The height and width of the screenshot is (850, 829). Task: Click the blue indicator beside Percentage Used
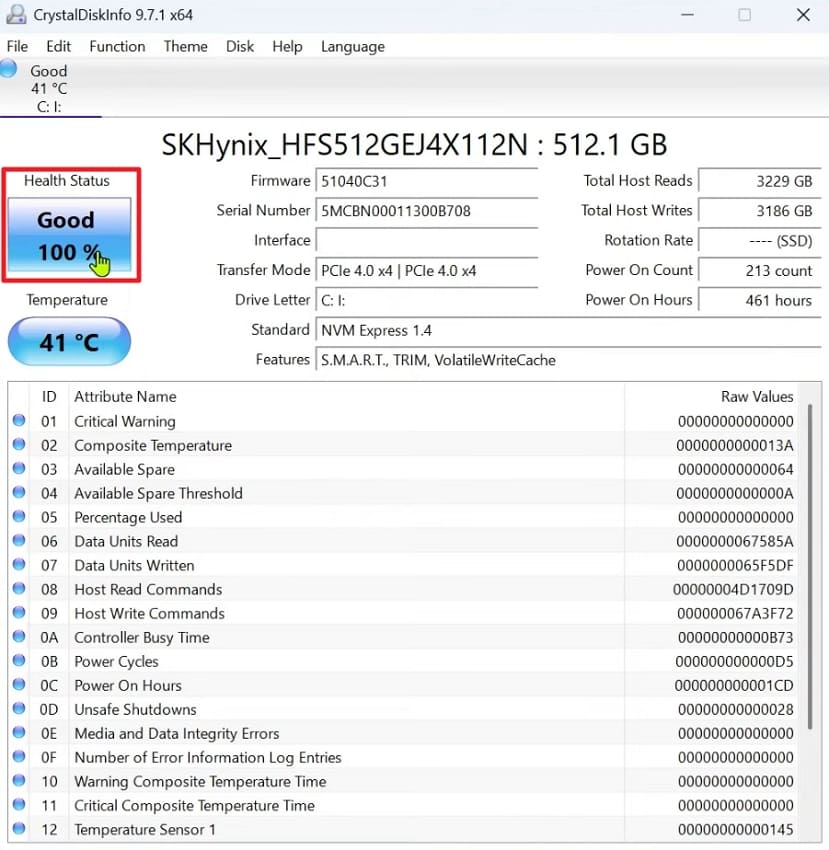(x=19, y=517)
